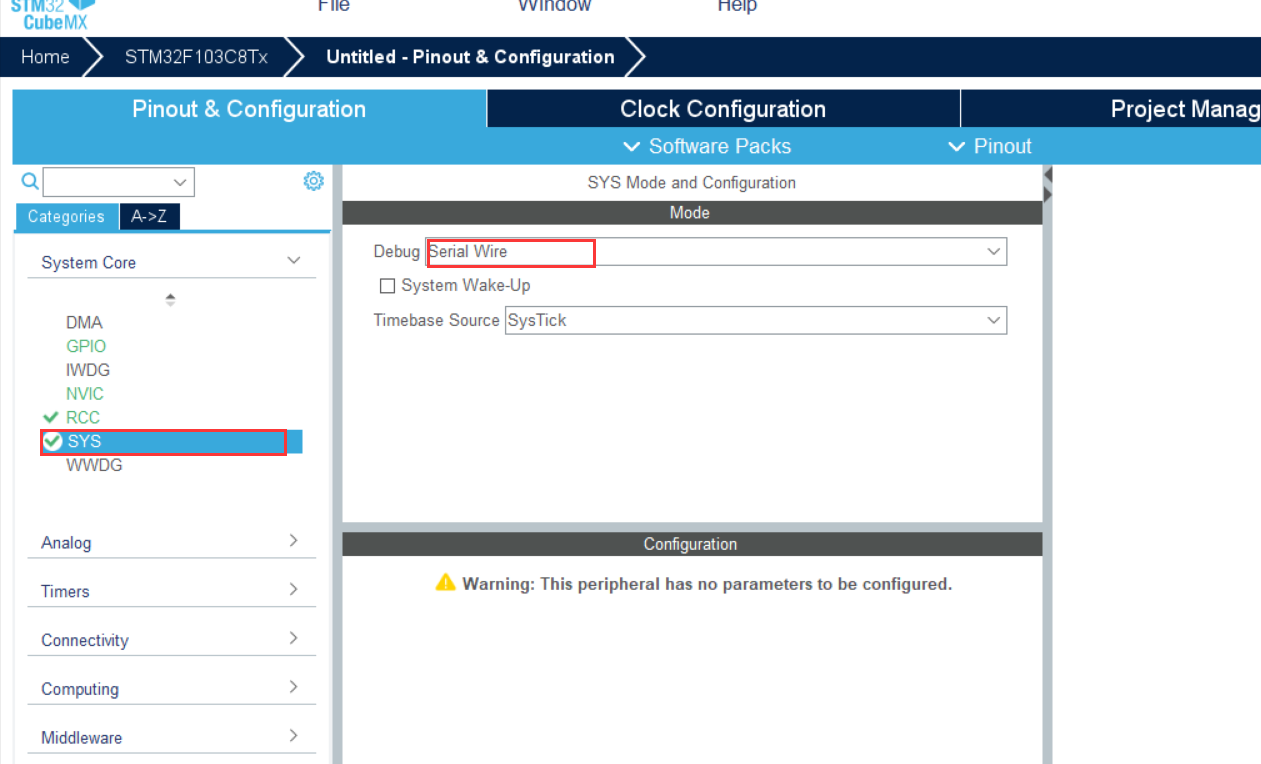The height and width of the screenshot is (764, 1261).
Task: Click Untitled - Pinout & Configuration breadcrumb
Action: click(470, 57)
